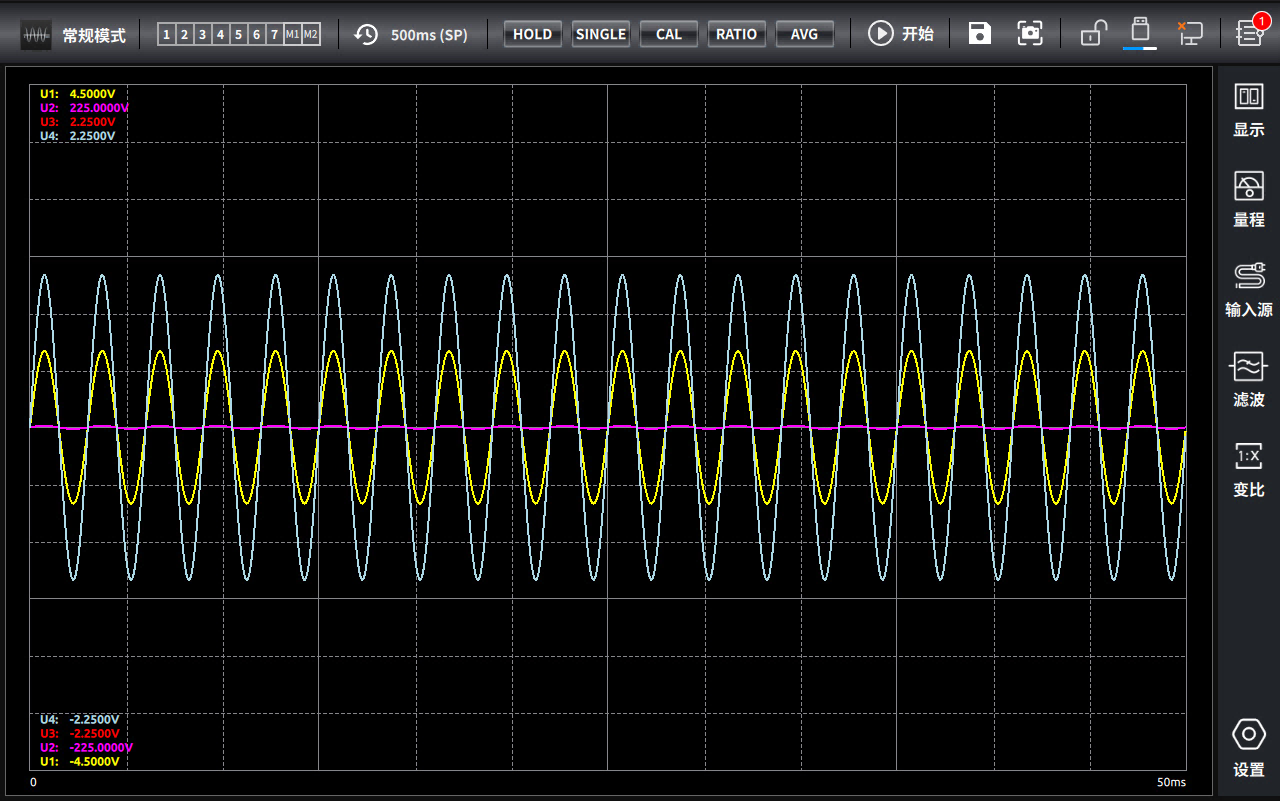Image resolution: width=1280 pixels, height=801 pixels.
Task: Toggle channel 3 indicator
Action: tap(202, 35)
